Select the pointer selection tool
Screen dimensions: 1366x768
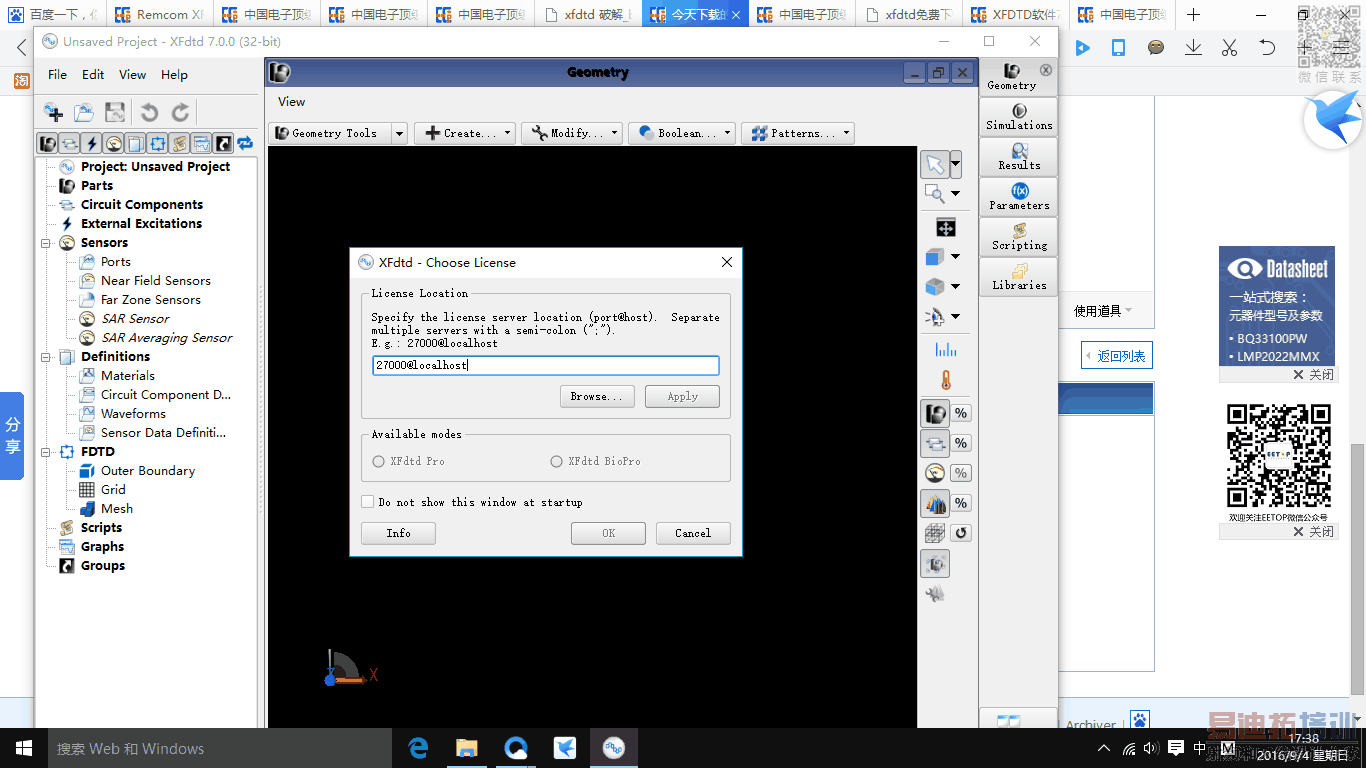tap(935, 164)
